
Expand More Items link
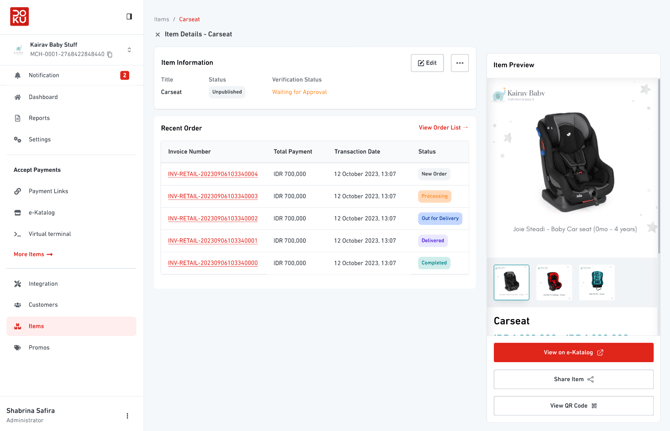(x=33, y=254)
